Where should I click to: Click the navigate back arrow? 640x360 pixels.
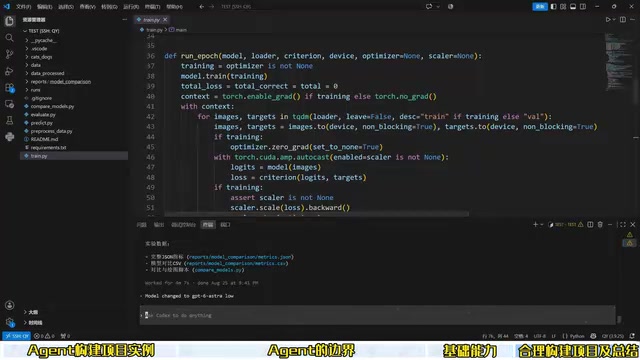point(202,7)
